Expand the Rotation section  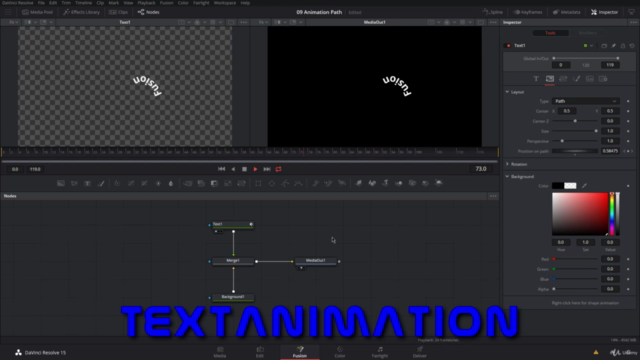click(x=507, y=164)
